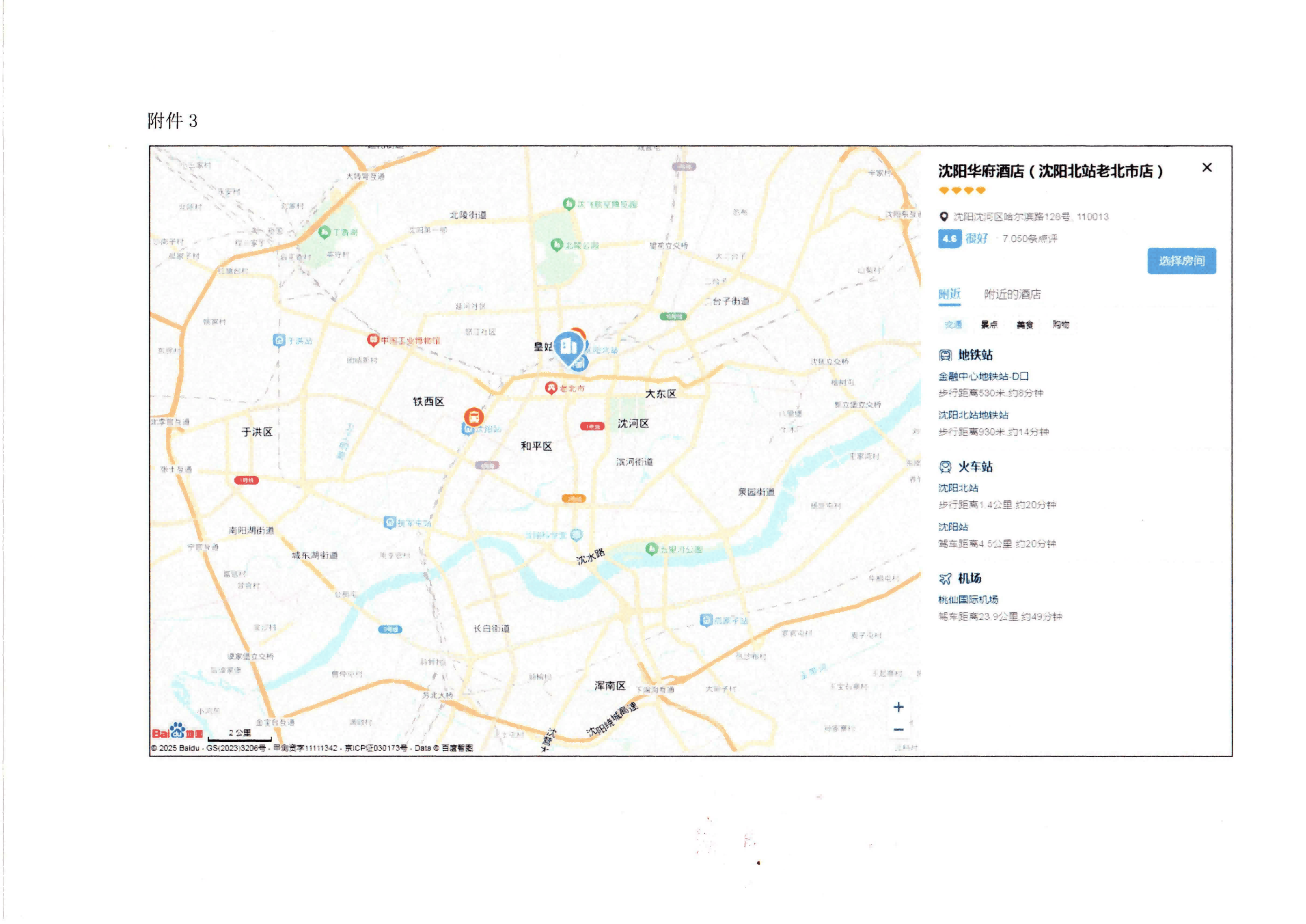Click the orange Shenyang Station train marker

point(474,417)
